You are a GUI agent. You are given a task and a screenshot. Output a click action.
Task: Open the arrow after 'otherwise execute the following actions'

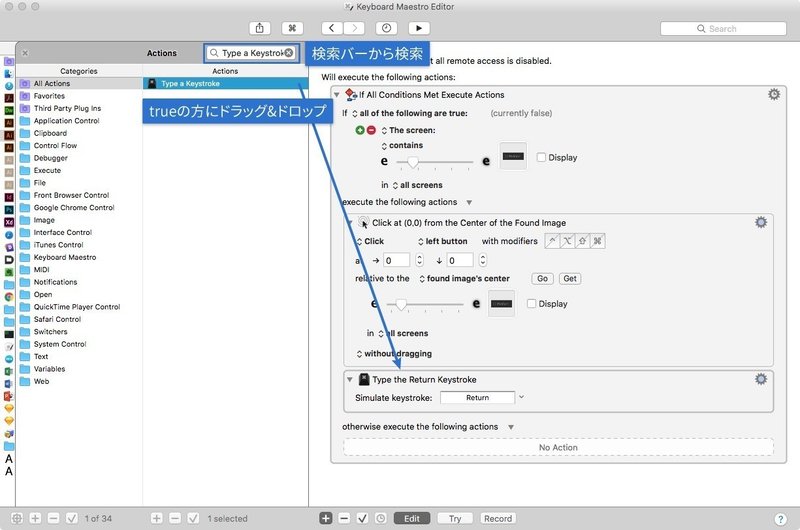511,427
